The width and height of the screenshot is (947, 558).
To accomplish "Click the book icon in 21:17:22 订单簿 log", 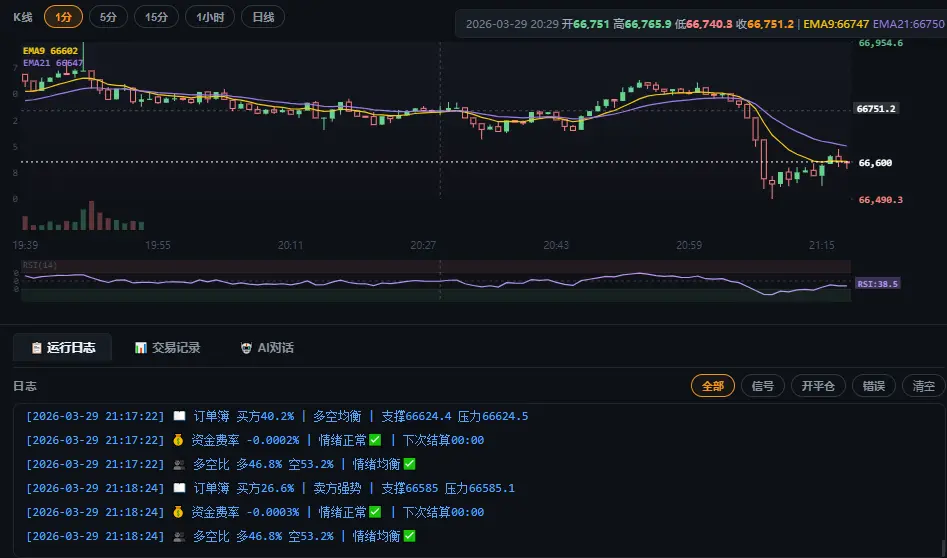I will pos(179,416).
